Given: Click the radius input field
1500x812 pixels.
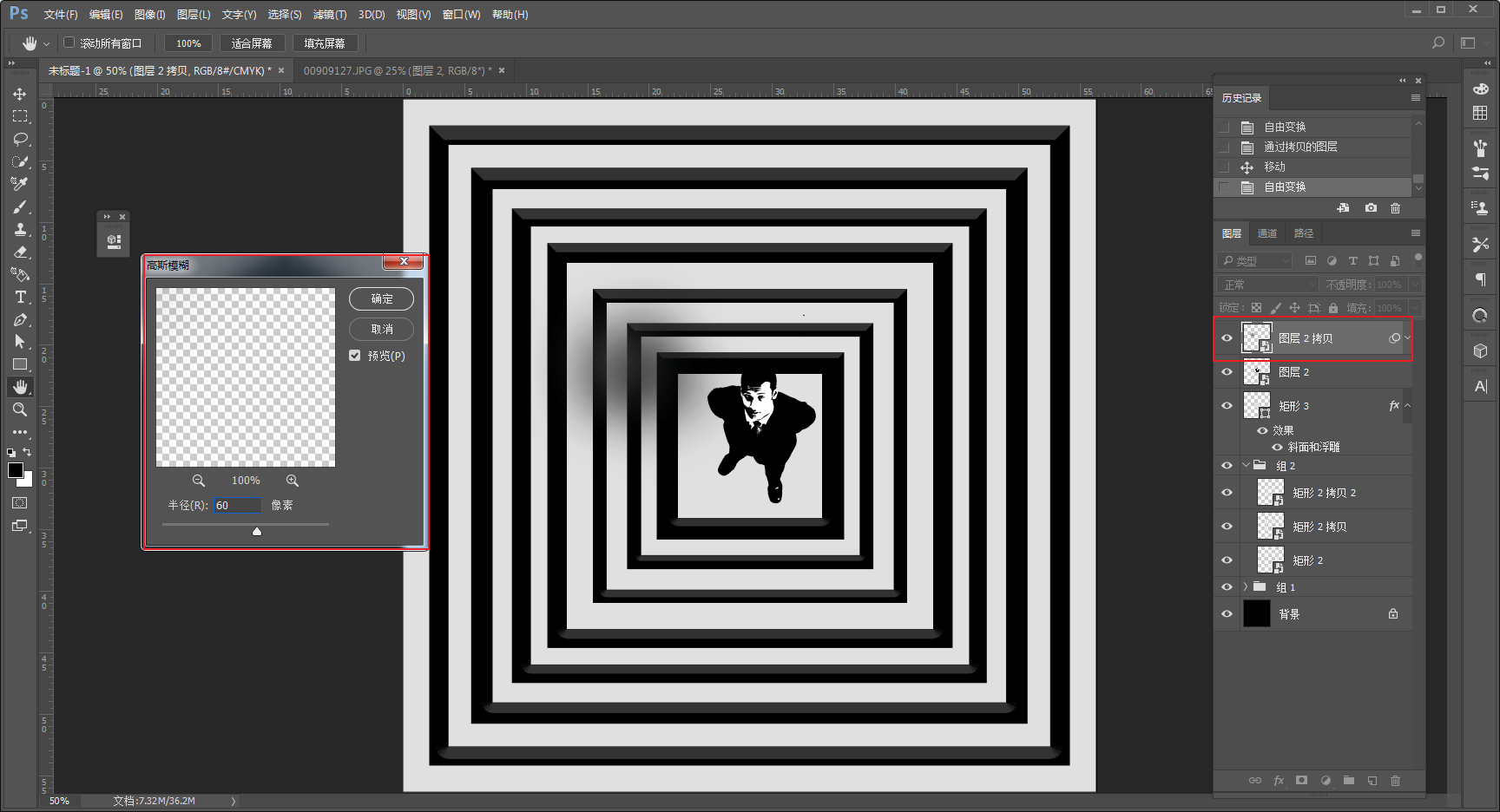Looking at the screenshot, I should tap(237, 506).
